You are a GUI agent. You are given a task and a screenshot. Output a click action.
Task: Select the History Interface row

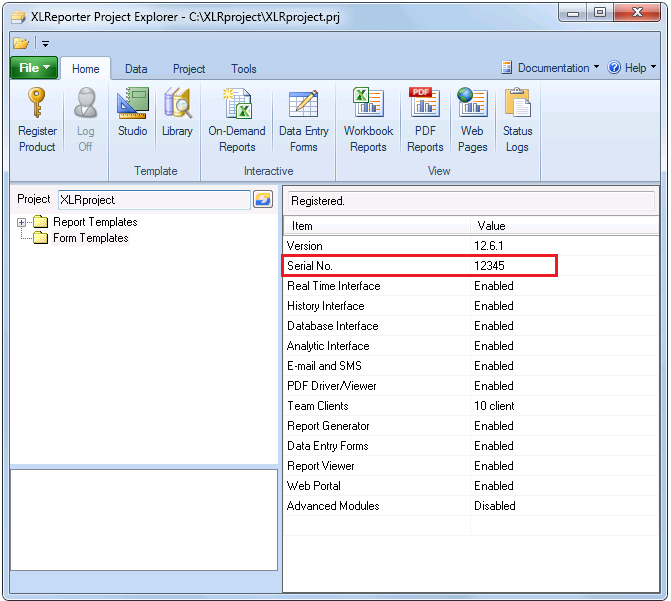pyautogui.click(x=471, y=306)
